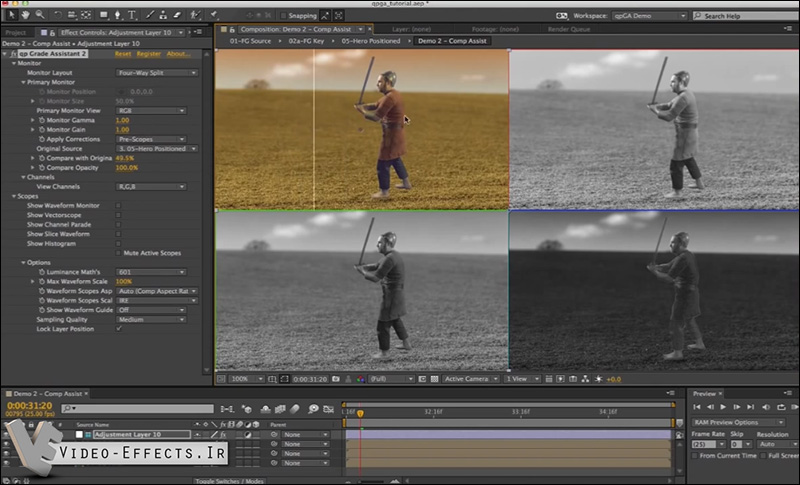Select the Hand tool
Screen dimensions: 800x485
(25, 15)
